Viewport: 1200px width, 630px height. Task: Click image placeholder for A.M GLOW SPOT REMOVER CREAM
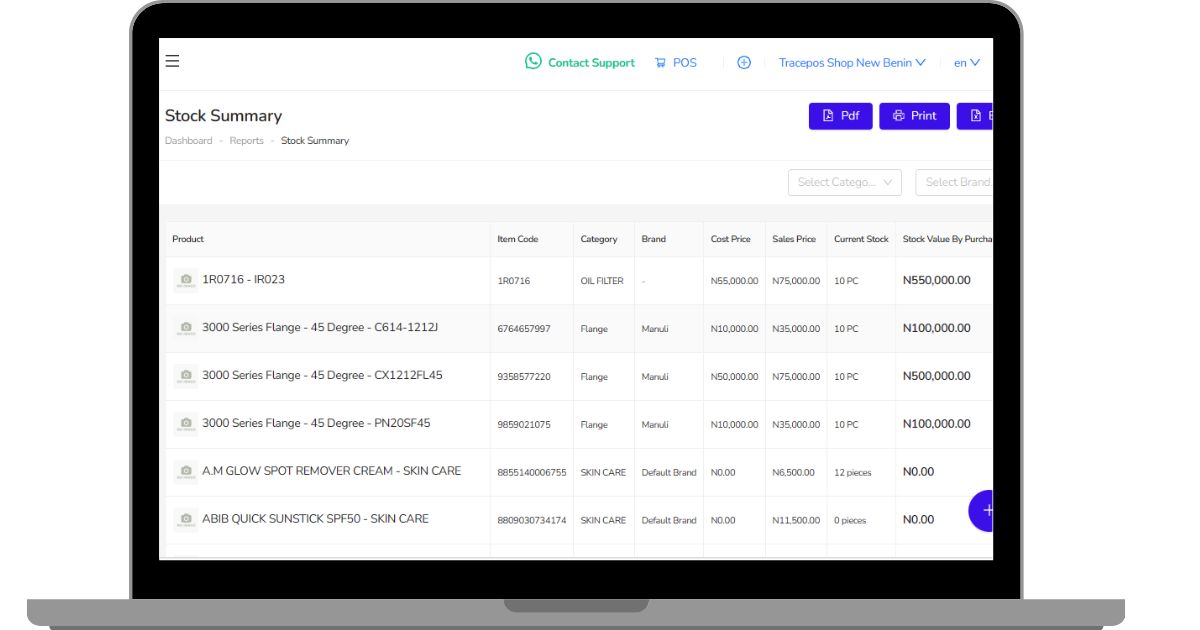(x=185, y=471)
